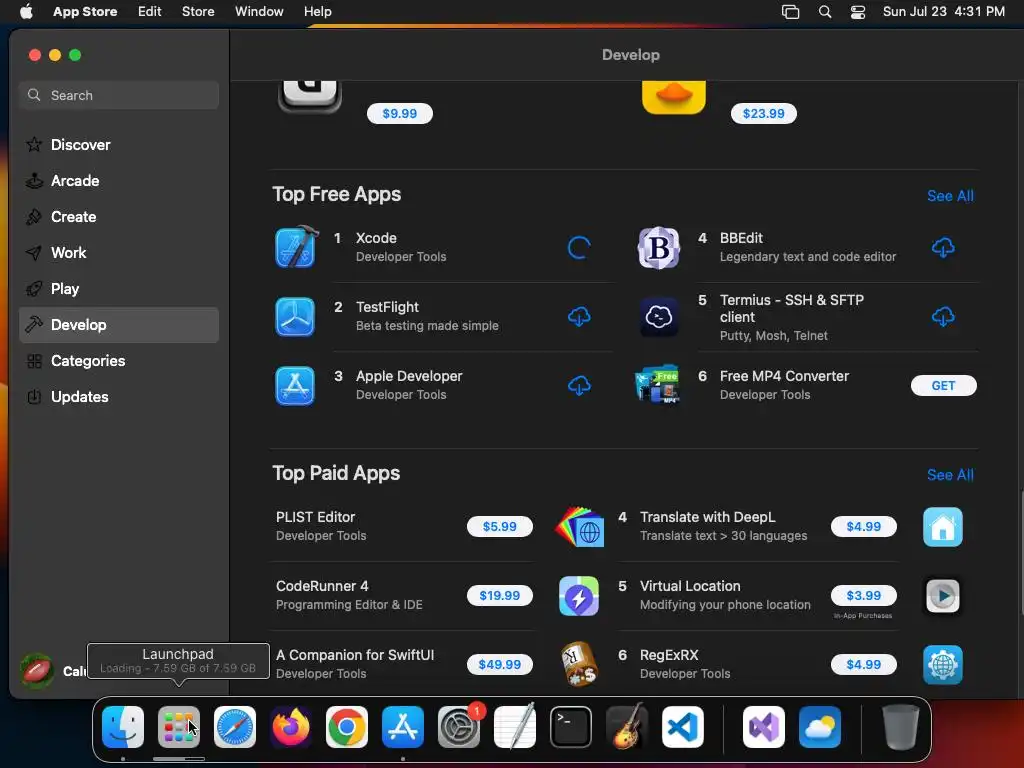Open the Weather app in the Dock
The width and height of the screenshot is (1024, 768).
pos(820,727)
